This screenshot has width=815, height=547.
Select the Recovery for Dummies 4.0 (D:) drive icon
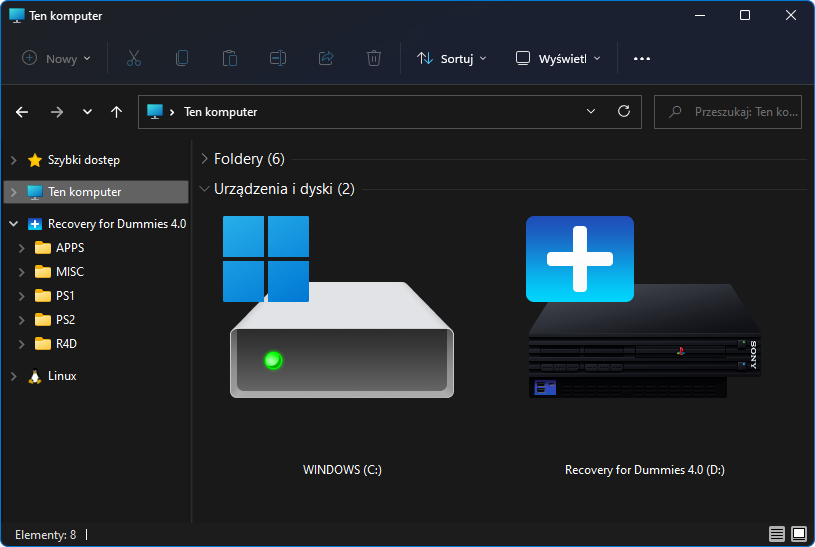click(643, 307)
